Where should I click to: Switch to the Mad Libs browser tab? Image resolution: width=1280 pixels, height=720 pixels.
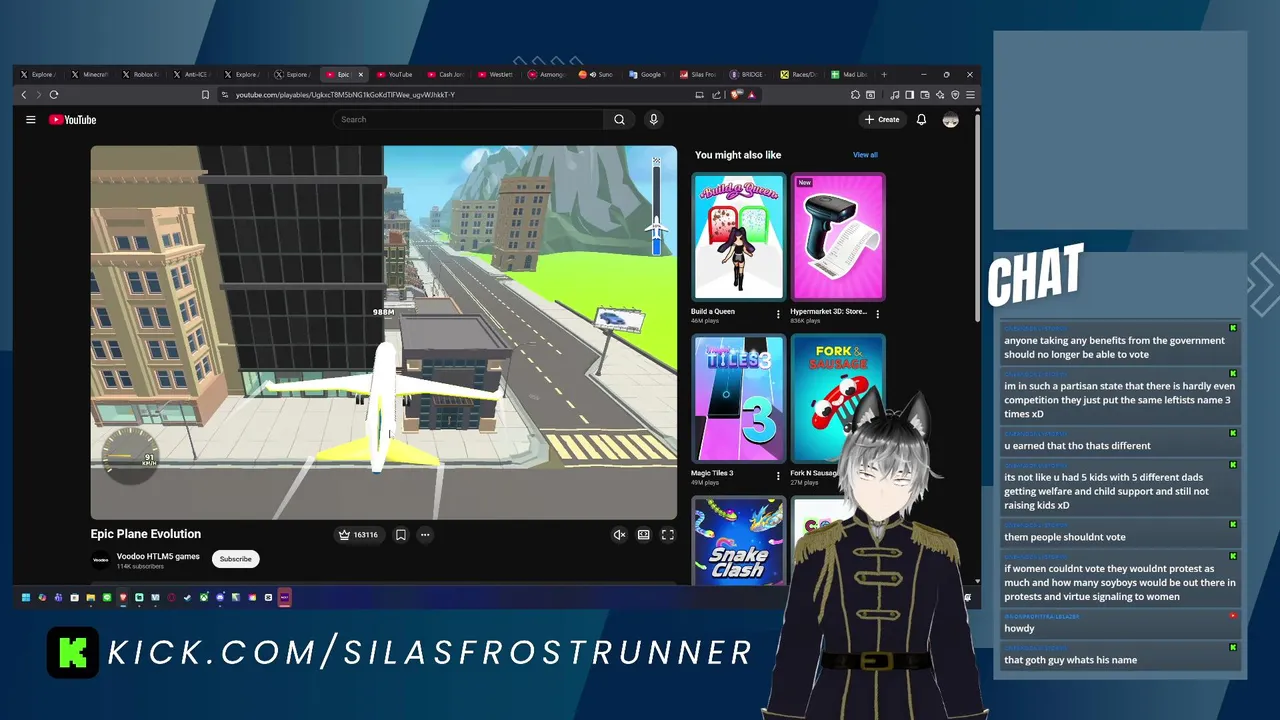(851, 74)
